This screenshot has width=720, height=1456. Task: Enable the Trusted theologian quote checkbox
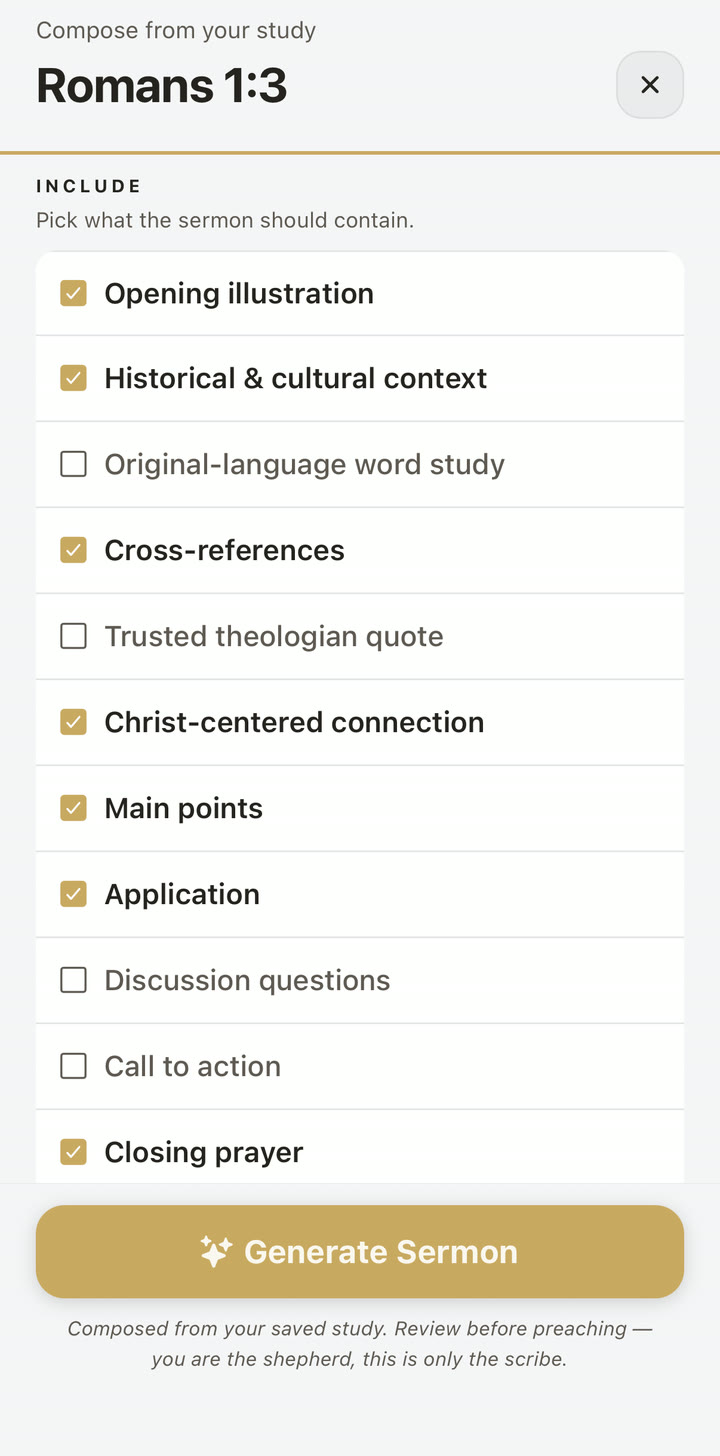pos(73,636)
